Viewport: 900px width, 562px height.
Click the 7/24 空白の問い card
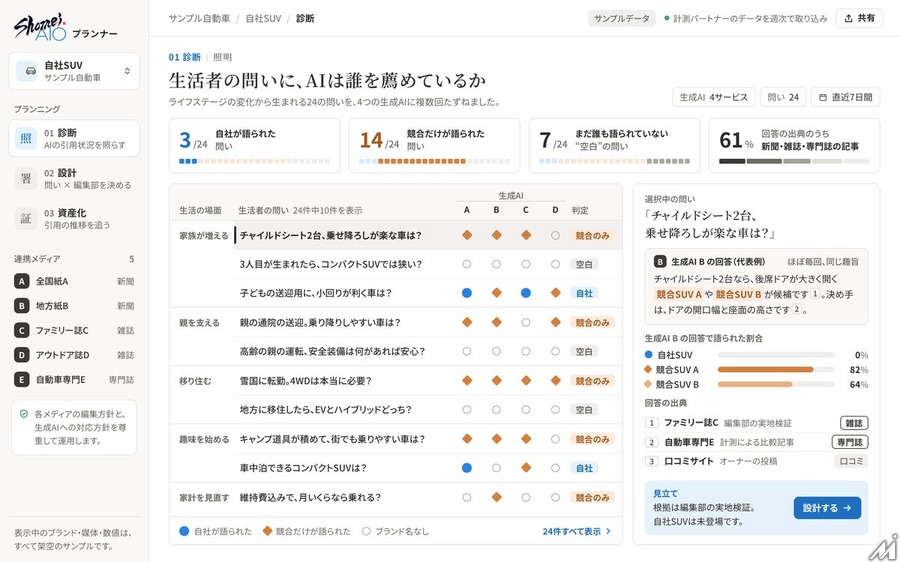coord(614,146)
